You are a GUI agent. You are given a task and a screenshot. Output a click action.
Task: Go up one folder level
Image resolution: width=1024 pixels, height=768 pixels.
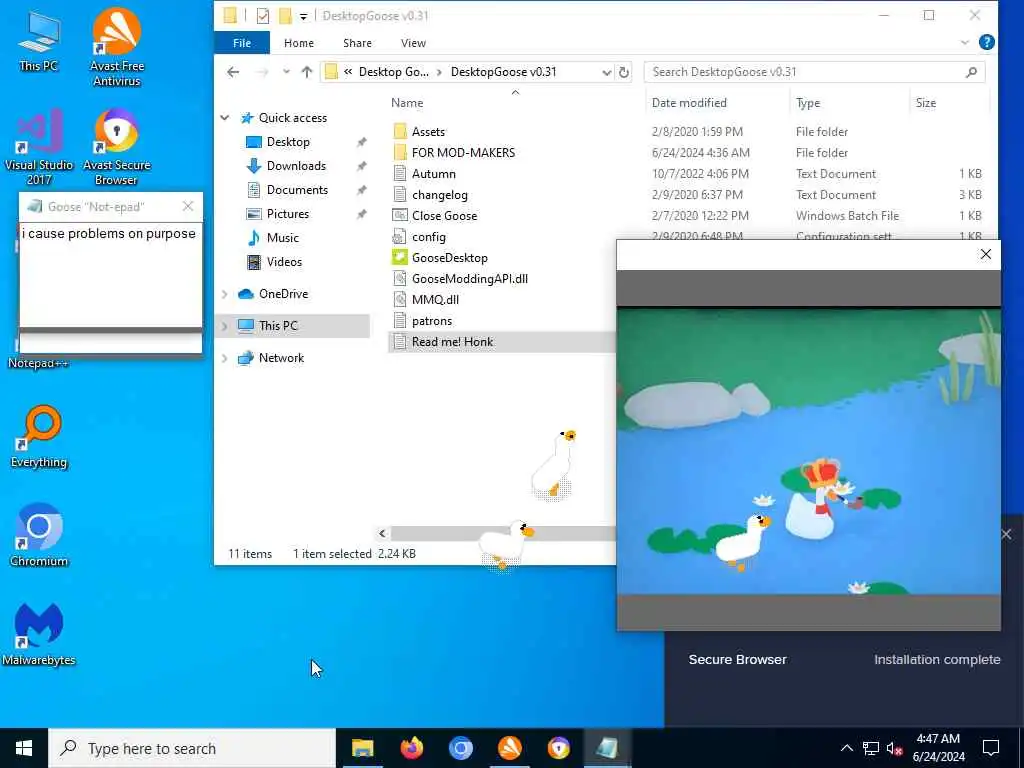click(x=307, y=72)
